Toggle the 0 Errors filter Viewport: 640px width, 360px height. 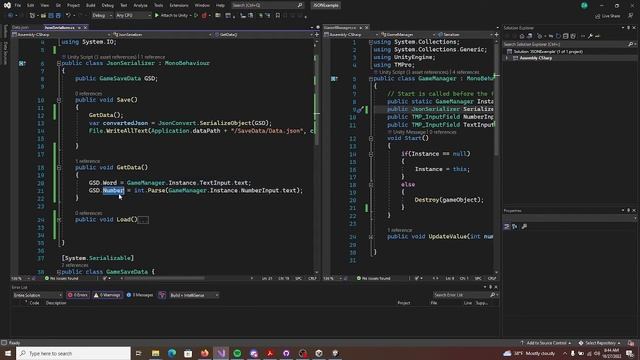[x=78, y=295]
